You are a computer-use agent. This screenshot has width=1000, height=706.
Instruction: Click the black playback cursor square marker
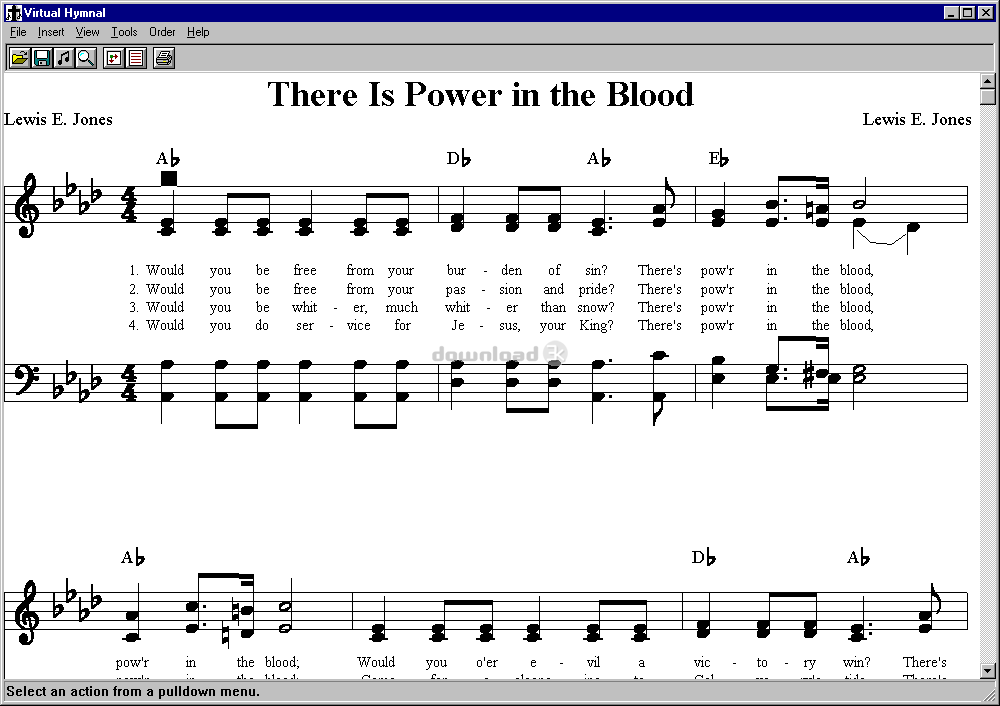[x=168, y=179]
